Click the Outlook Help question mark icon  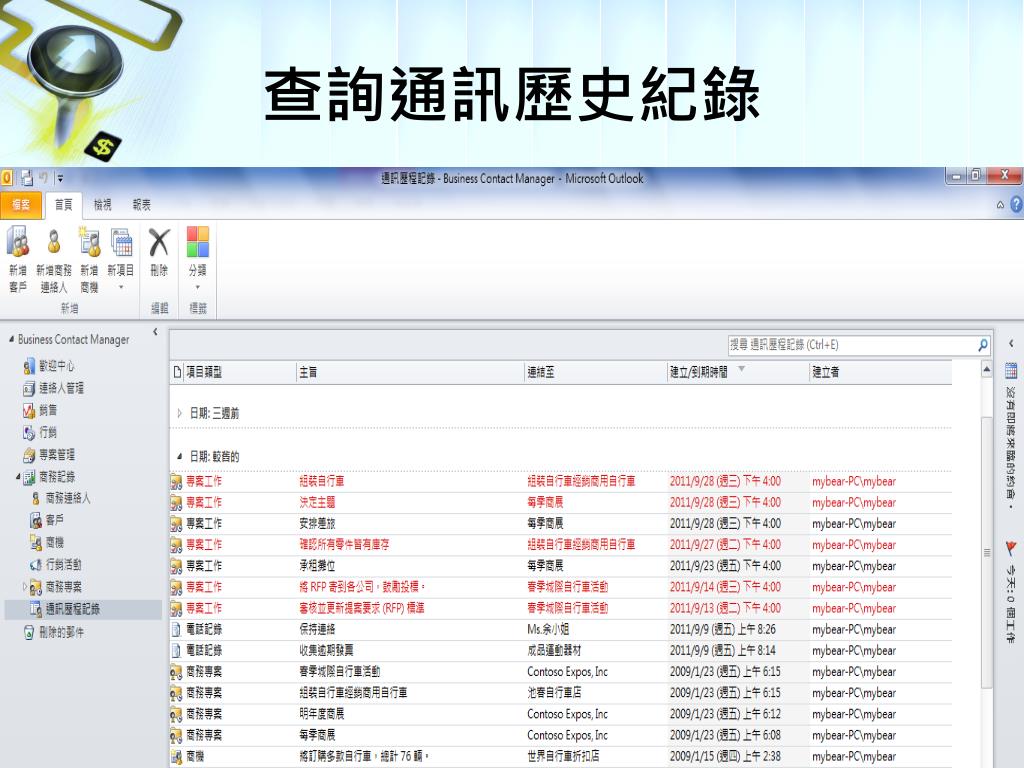click(1016, 204)
